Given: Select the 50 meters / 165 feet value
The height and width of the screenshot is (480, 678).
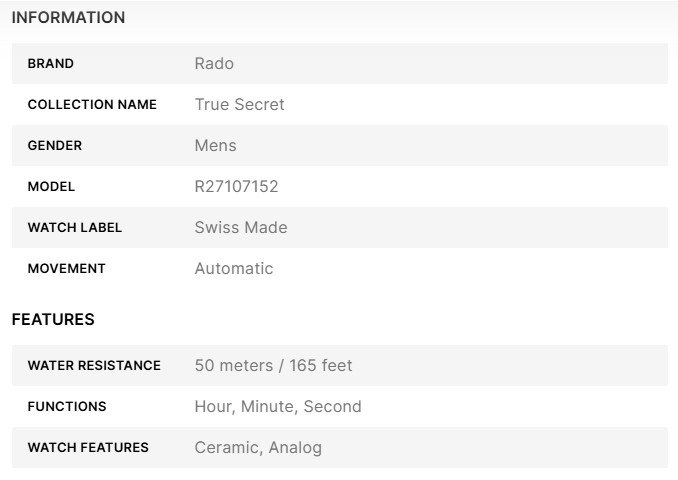Looking at the screenshot, I should [x=273, y=366].
